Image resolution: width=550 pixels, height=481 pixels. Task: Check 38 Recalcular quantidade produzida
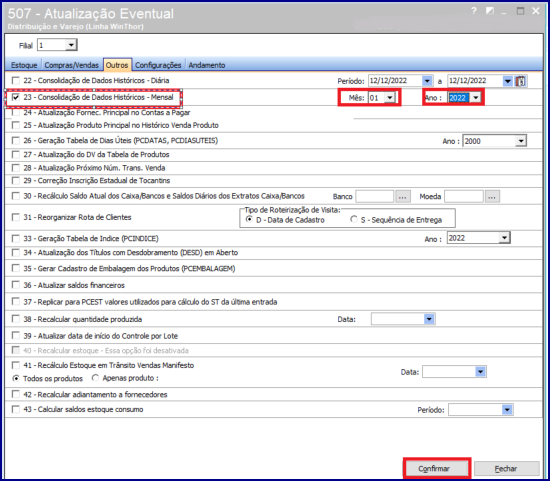(x=15, y=319)
